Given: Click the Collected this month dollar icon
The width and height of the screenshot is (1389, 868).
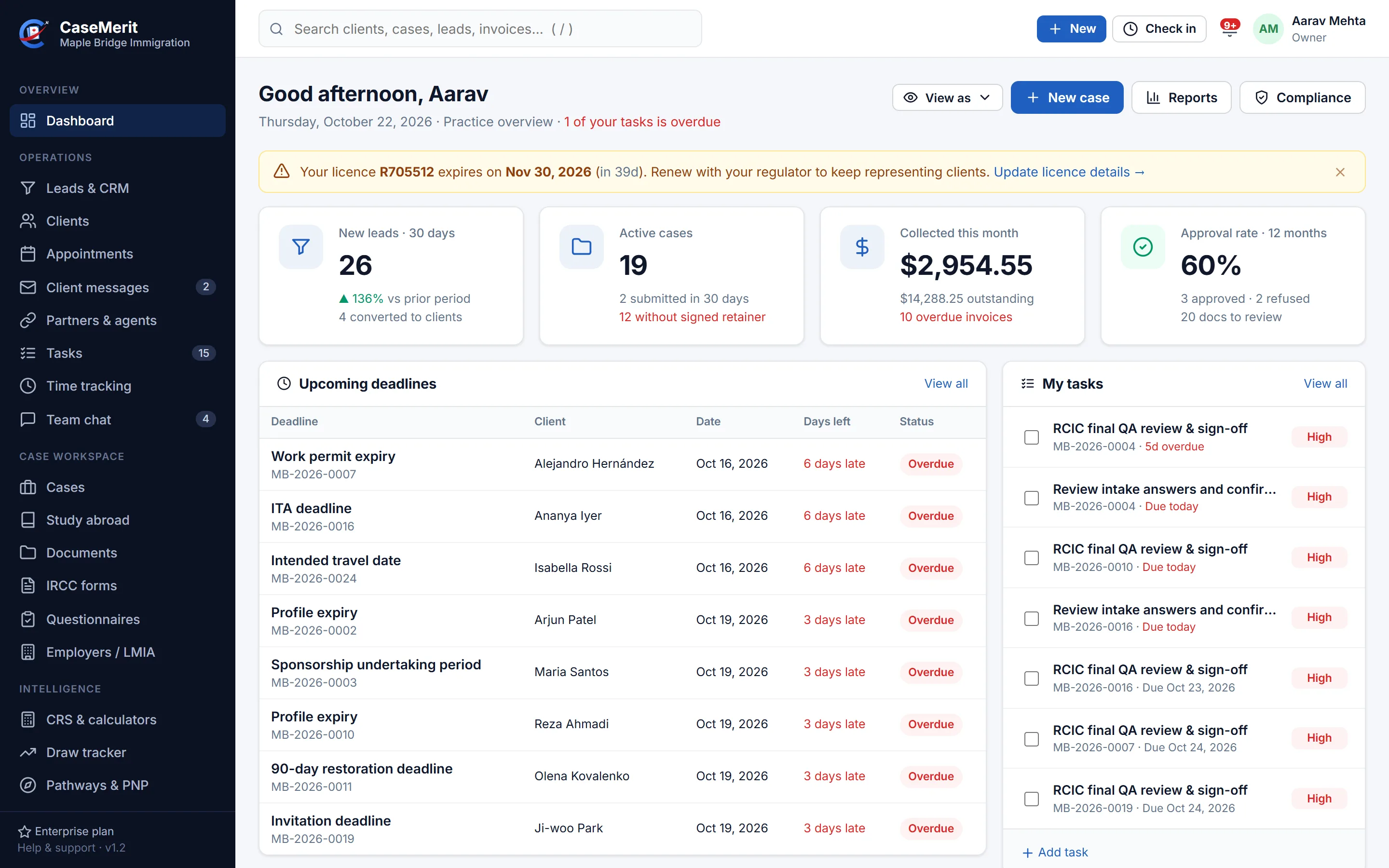Looking at the screenshot, I should coord(862,247).
